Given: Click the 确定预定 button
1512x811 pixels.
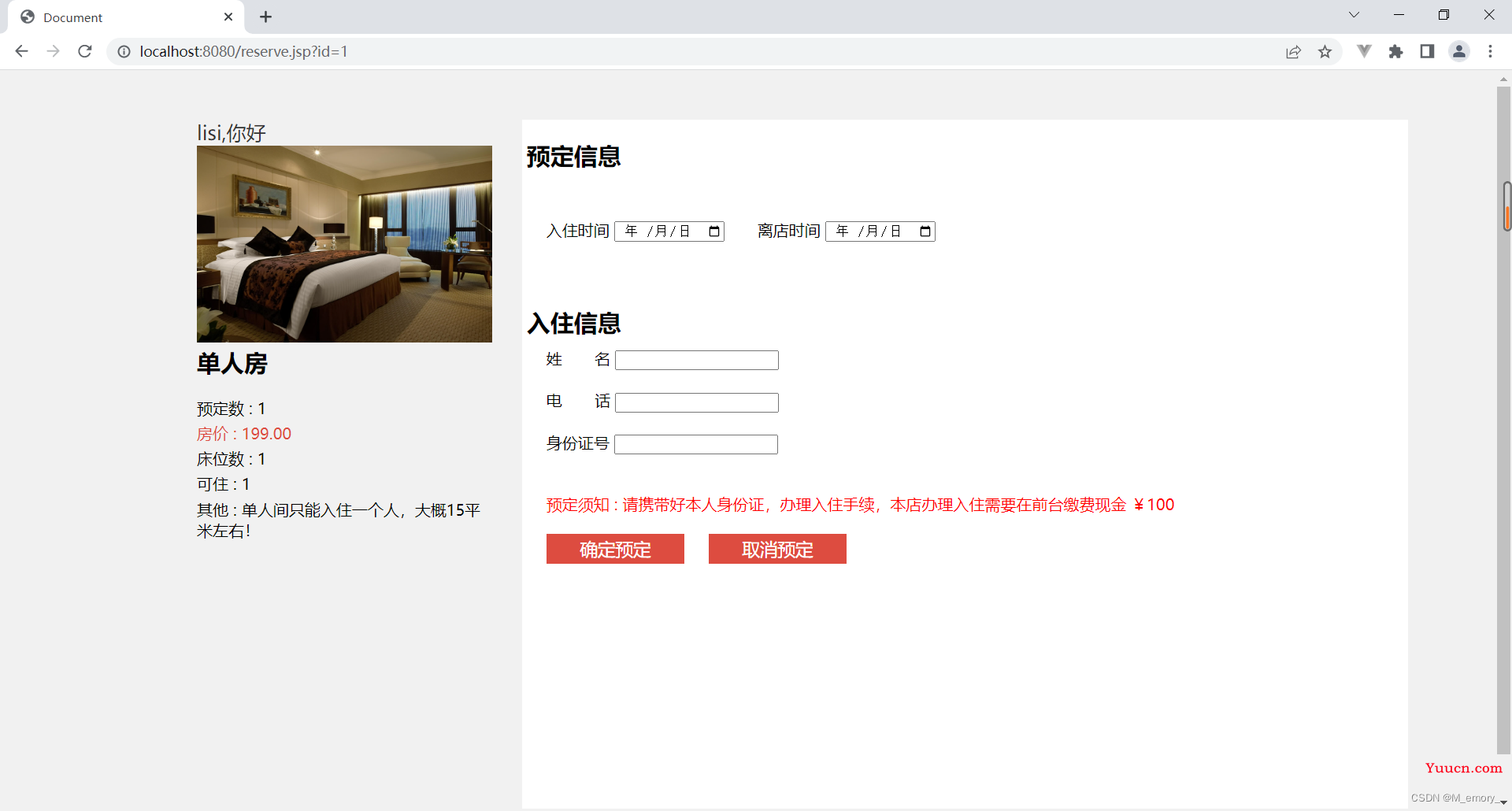Looking at the screenshot, I should pyautogui.click(x=615, y=549).
